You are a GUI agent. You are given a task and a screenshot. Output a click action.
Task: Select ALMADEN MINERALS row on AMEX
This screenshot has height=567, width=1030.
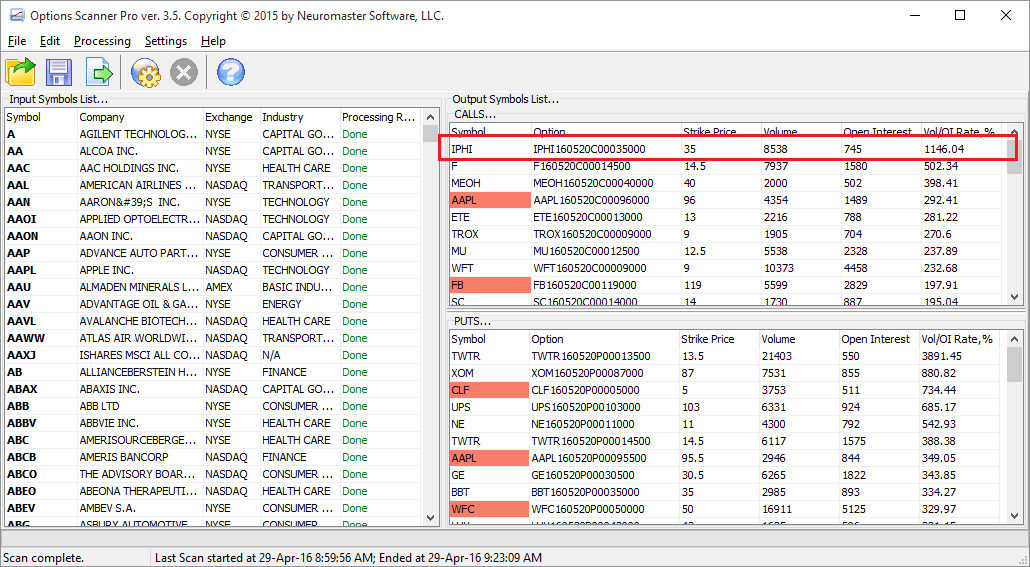tap(213, 287)
